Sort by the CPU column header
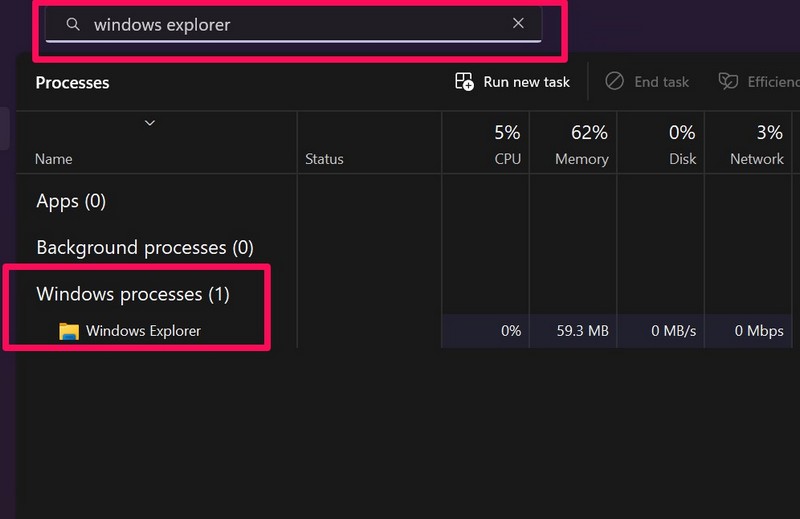This screenshot has width=800, height=519. [x=507, y=159]
